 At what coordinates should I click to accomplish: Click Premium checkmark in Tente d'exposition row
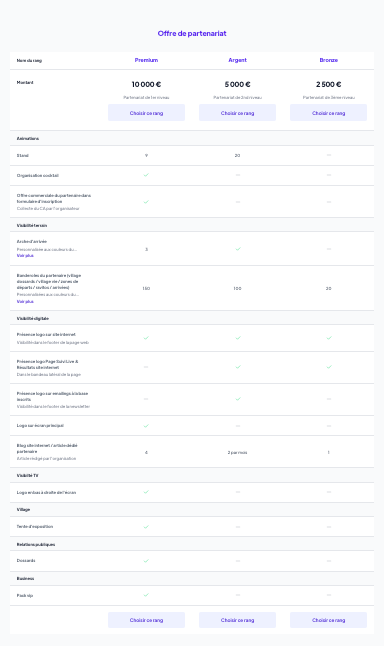(146, 527)
